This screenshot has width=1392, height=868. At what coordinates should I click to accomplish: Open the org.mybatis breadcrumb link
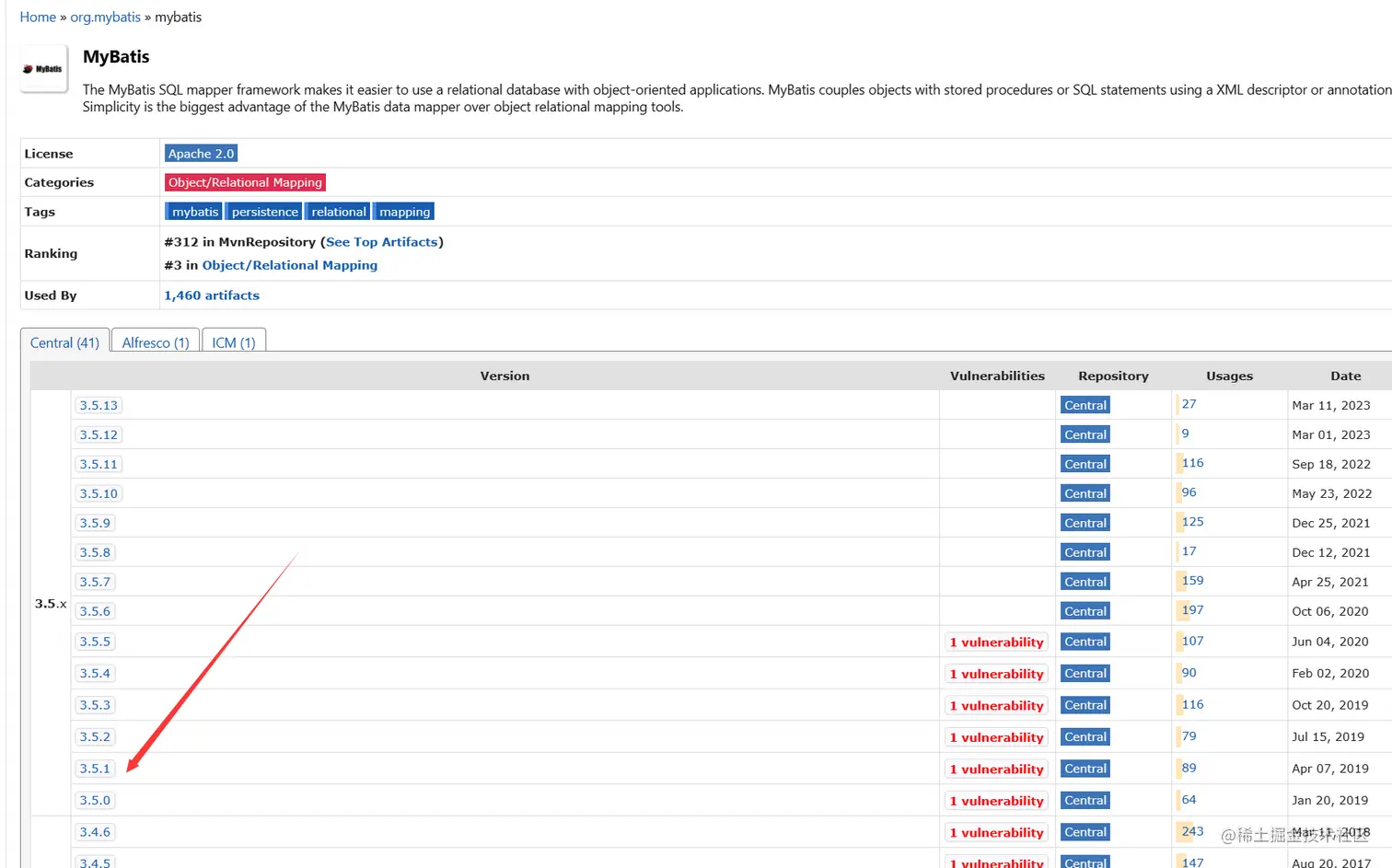(x=106, y=17)
